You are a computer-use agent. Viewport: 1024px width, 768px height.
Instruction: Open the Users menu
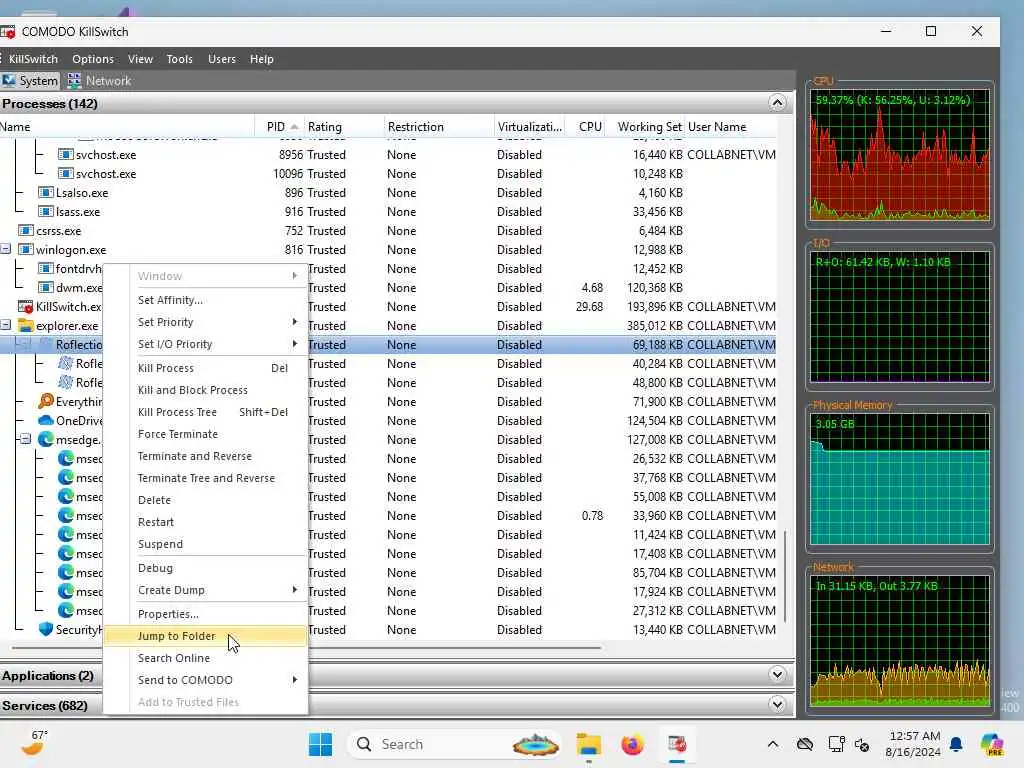point(222,59)
